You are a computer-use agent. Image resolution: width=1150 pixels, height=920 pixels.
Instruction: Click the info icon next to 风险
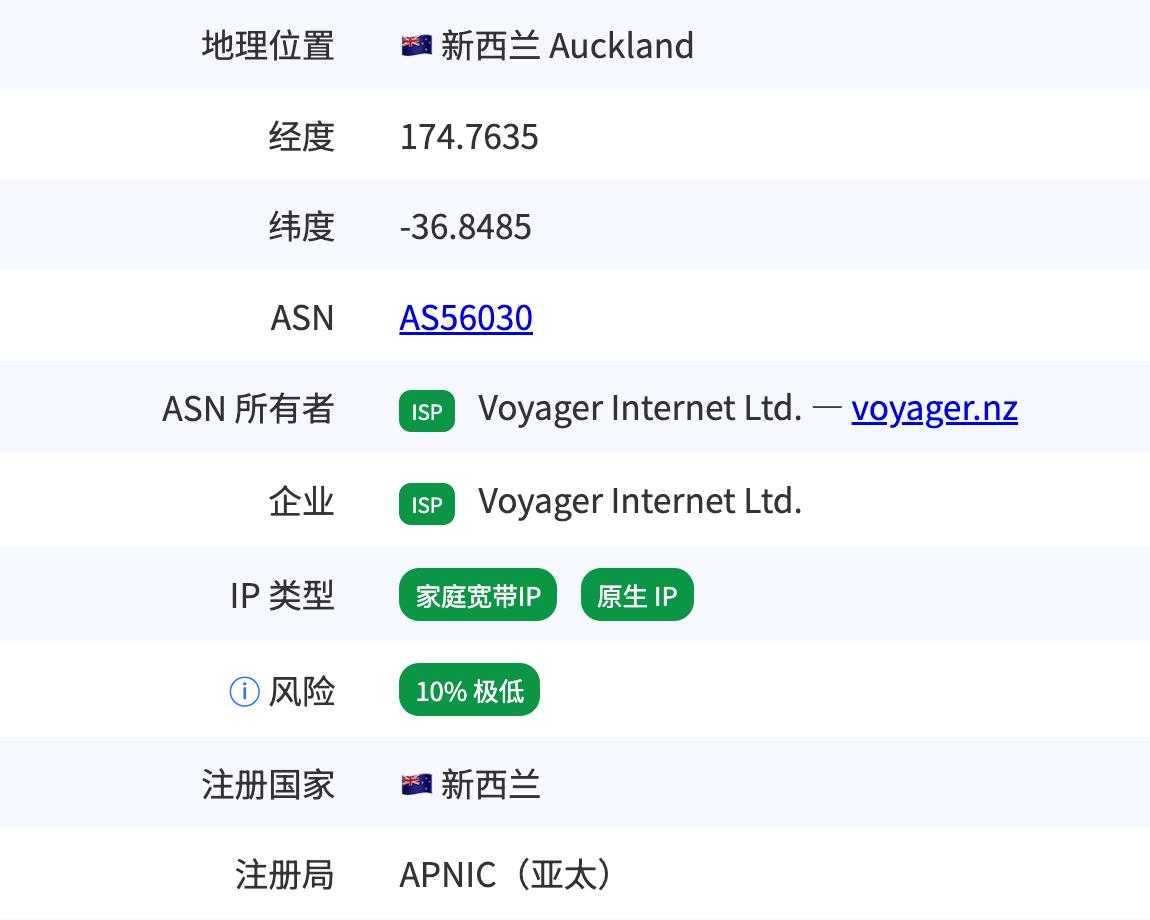[x=244, y=691]
